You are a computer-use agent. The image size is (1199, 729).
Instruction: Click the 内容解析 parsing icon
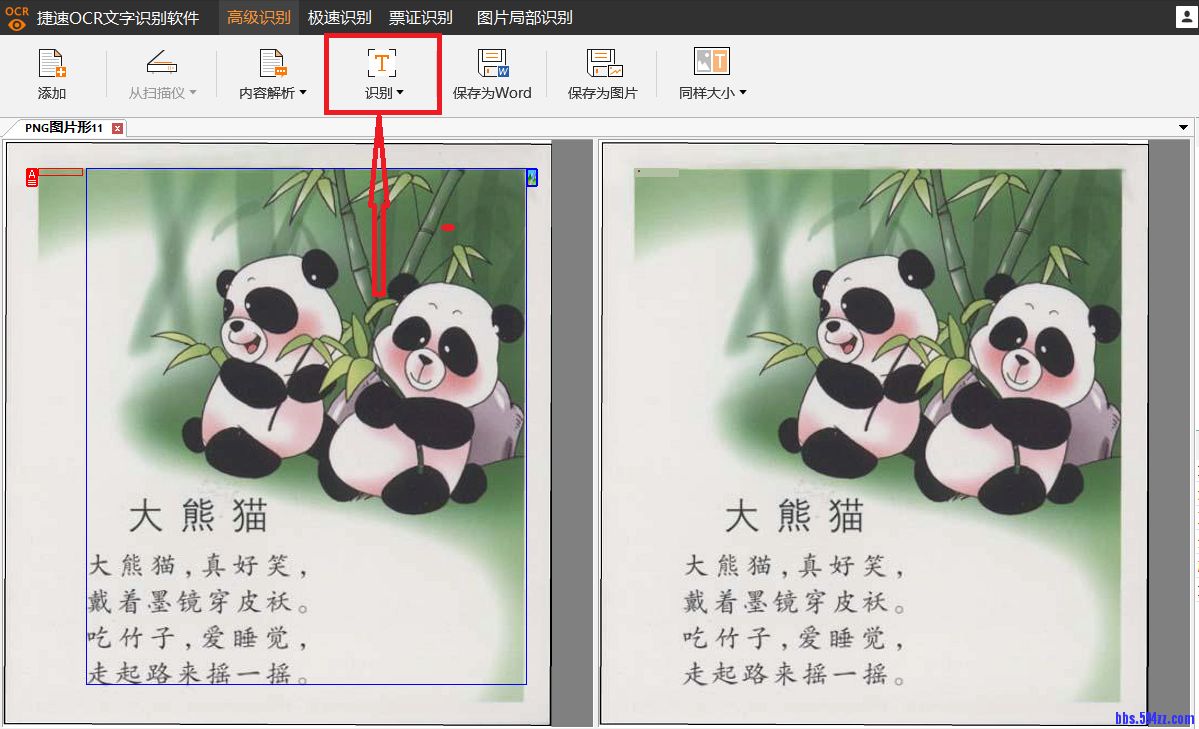point(270,70)
